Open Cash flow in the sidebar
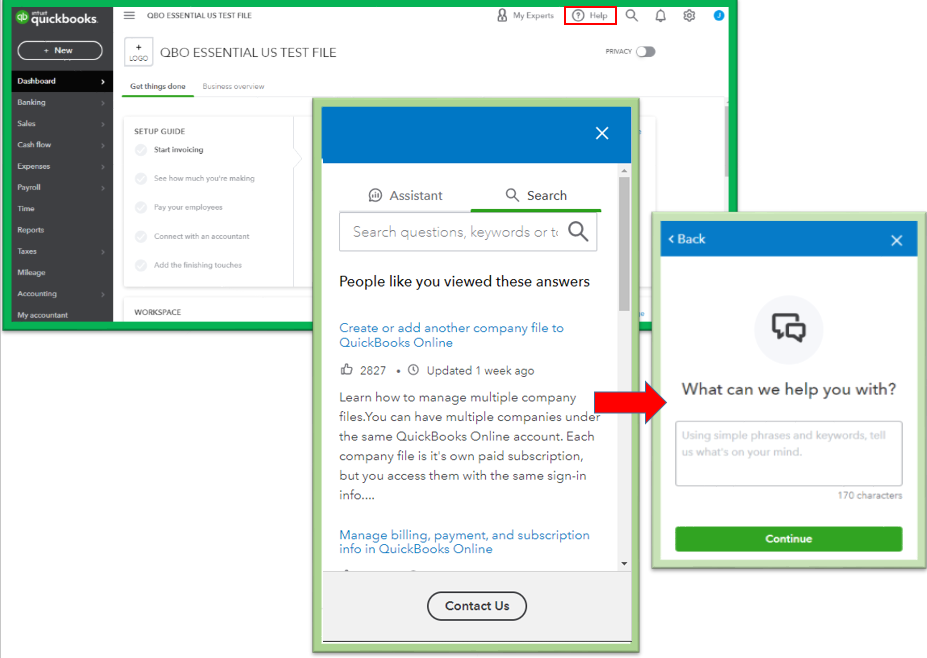This screenshot has height=658, width=927. pos(34,145)
